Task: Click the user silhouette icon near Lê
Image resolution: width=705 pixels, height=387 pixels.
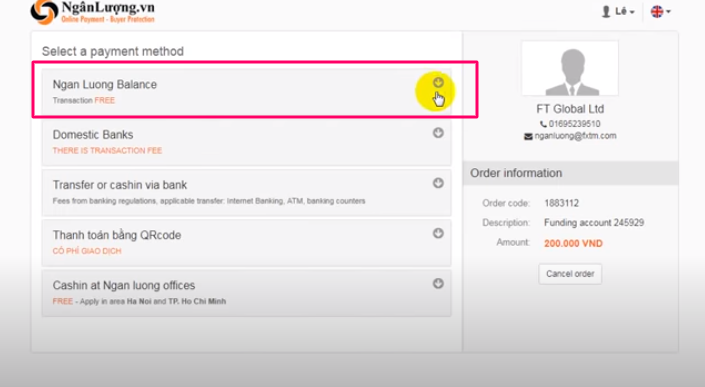Action: coord(606,12)
